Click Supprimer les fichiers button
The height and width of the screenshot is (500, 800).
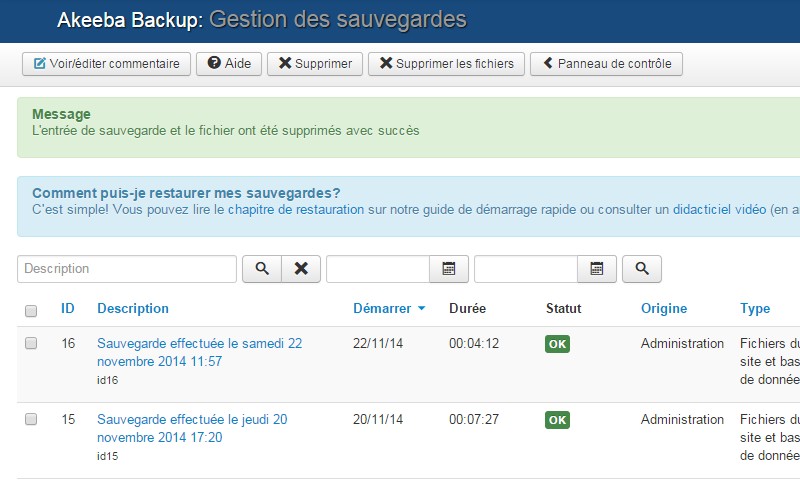(x=446, y=64)
